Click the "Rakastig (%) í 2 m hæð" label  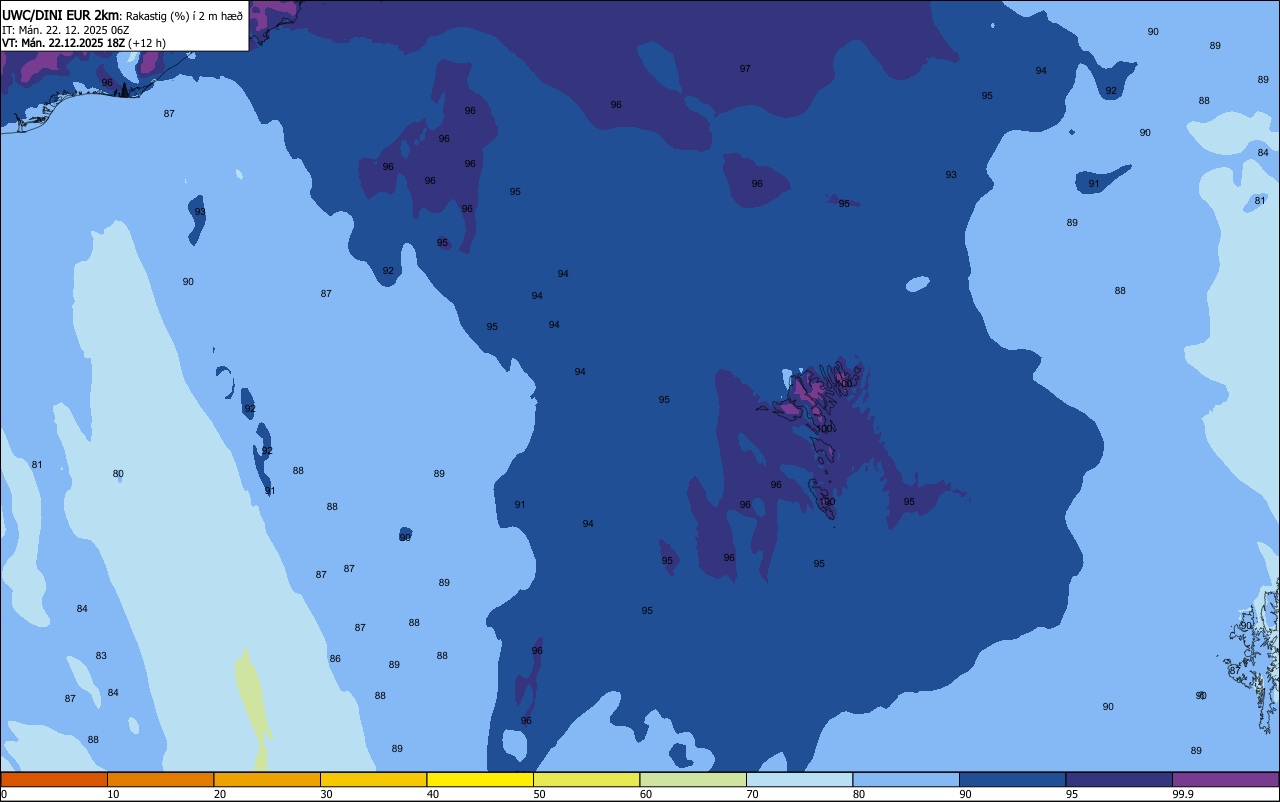tap(184, 15)
